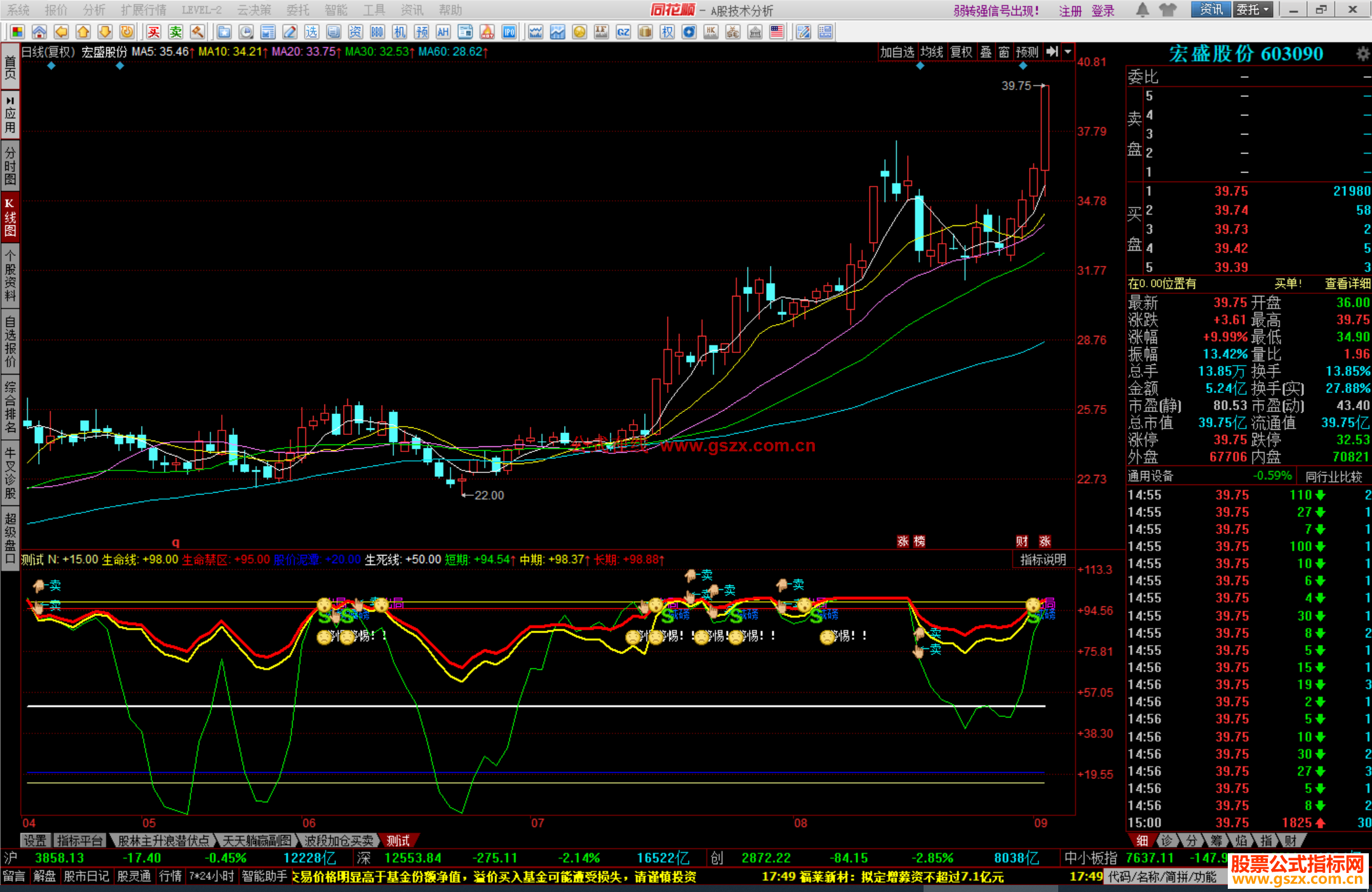Open stock panel settings gear icon

pos(1362,54)
